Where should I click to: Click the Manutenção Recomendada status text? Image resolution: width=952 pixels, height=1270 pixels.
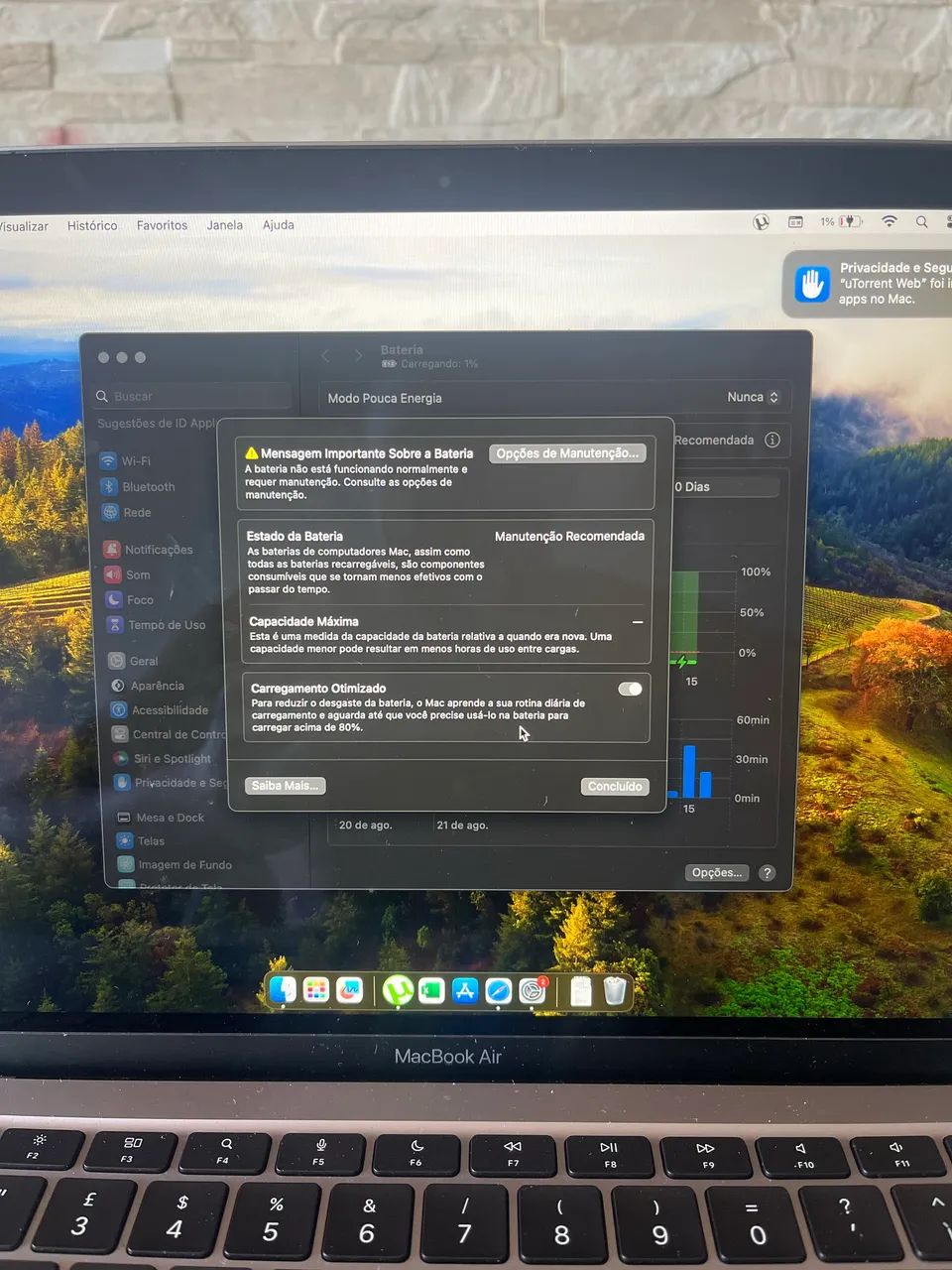[x=569, y=536]
